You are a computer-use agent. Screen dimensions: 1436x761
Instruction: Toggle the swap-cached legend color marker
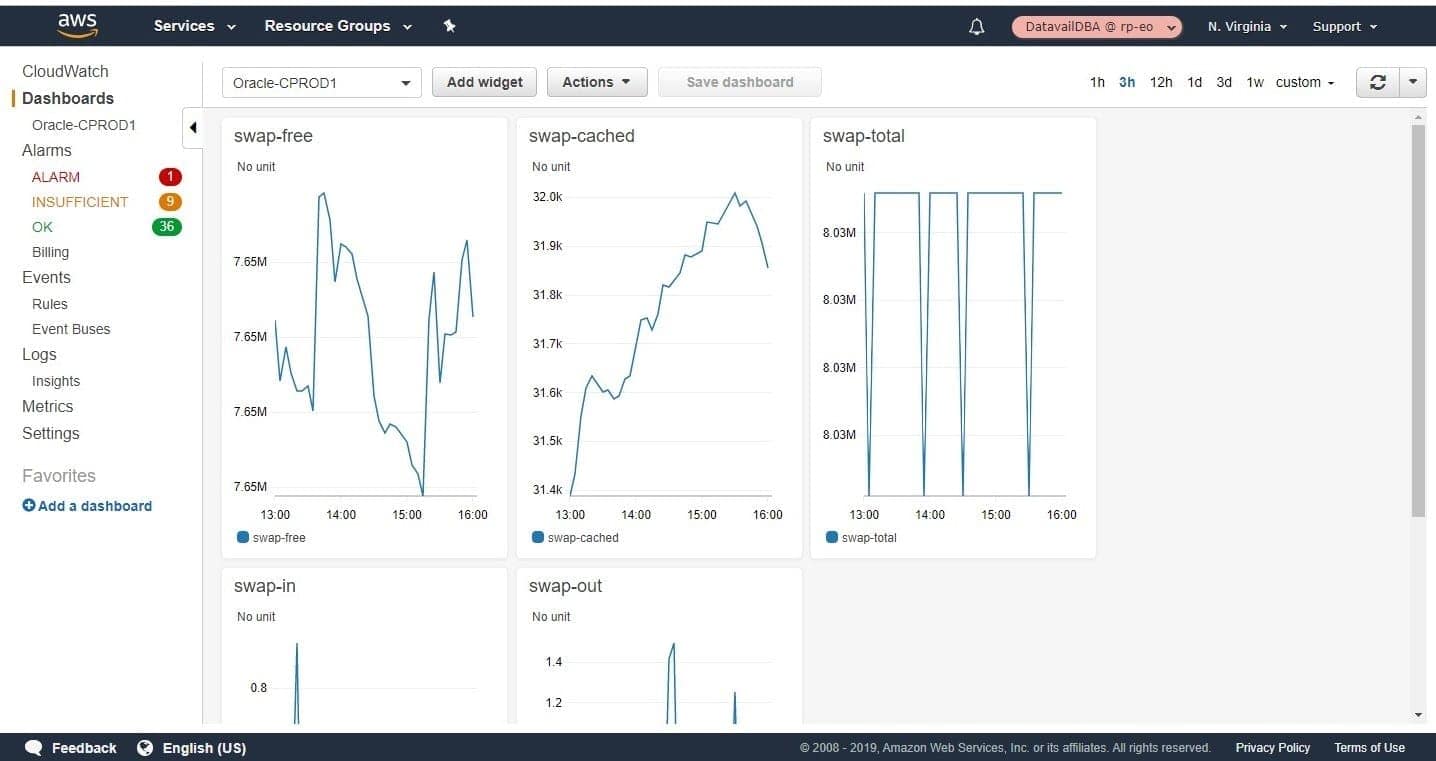click(538, 537)
